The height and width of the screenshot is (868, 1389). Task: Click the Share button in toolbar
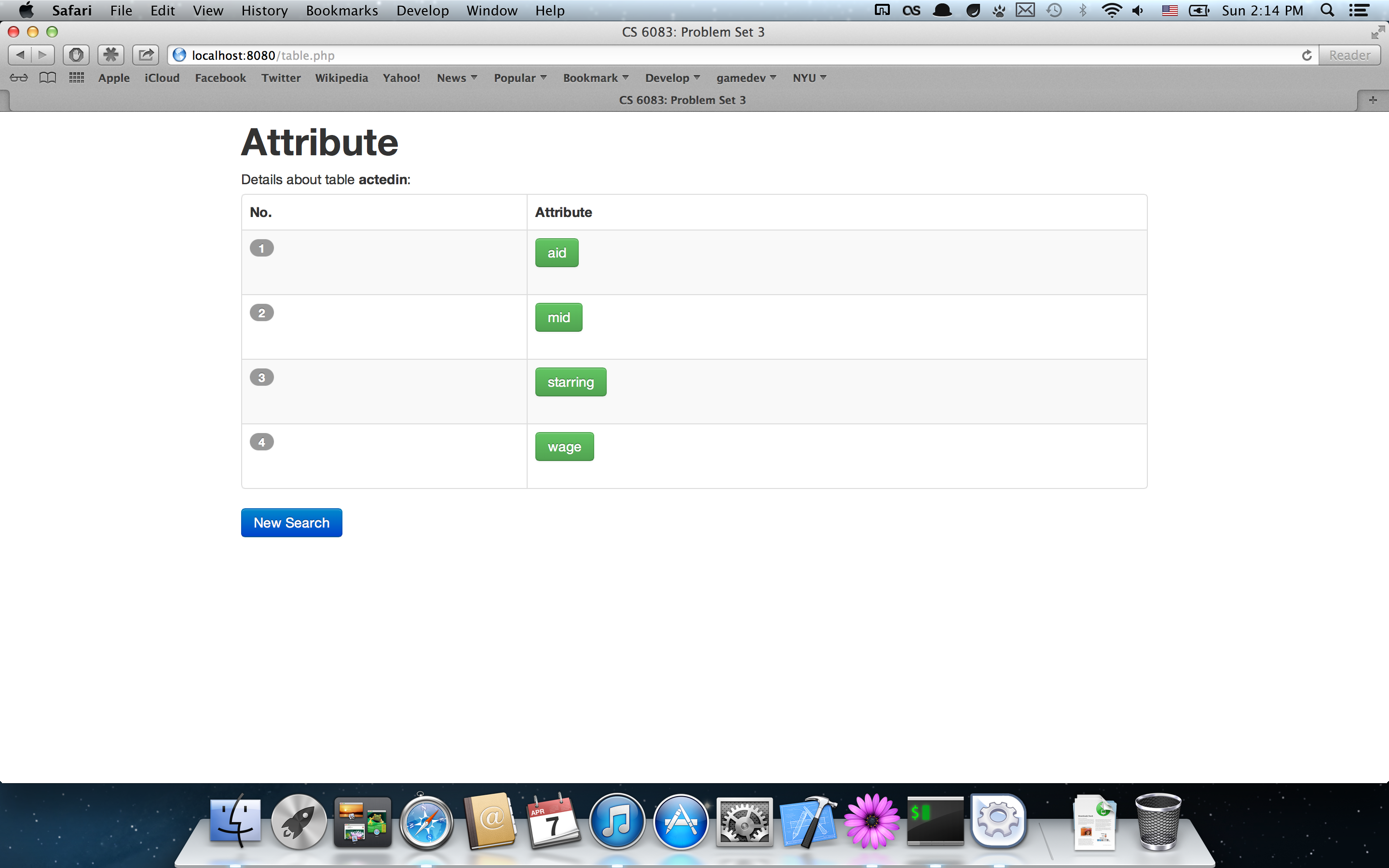(x=146, y=55)
